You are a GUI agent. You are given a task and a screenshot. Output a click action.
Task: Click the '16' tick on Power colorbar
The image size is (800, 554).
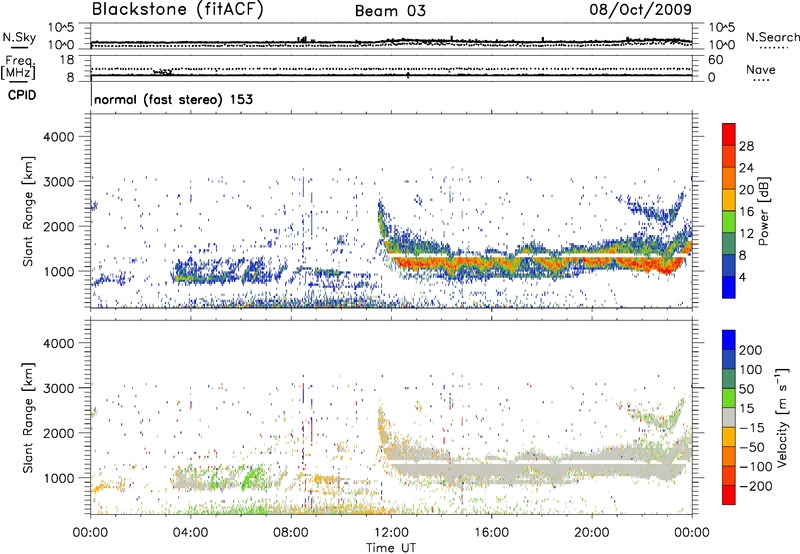pos(746,212)
